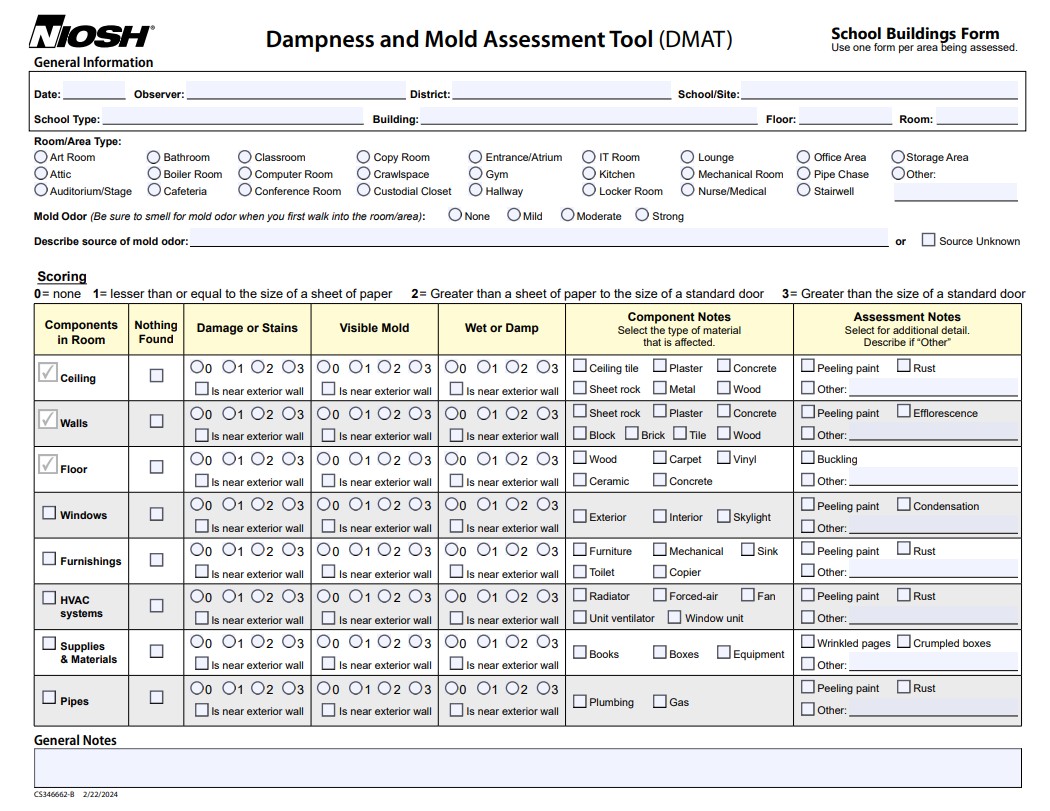This screenshot has width=1050, height=811.
Task: Check Wrinkled pages in Supplies row
Action: coord(808,642)
